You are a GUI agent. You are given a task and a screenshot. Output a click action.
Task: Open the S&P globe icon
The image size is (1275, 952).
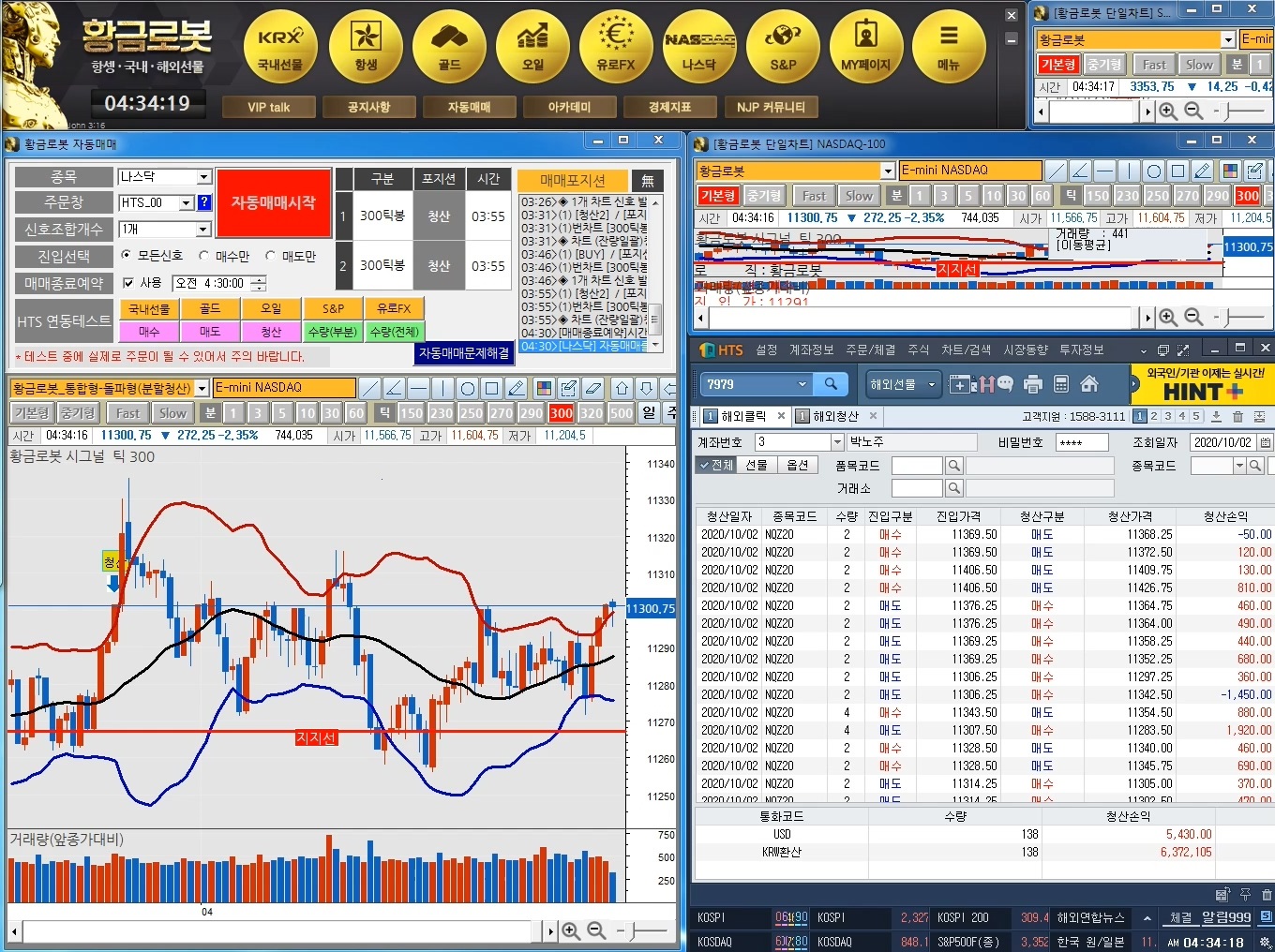pos(783,47)
